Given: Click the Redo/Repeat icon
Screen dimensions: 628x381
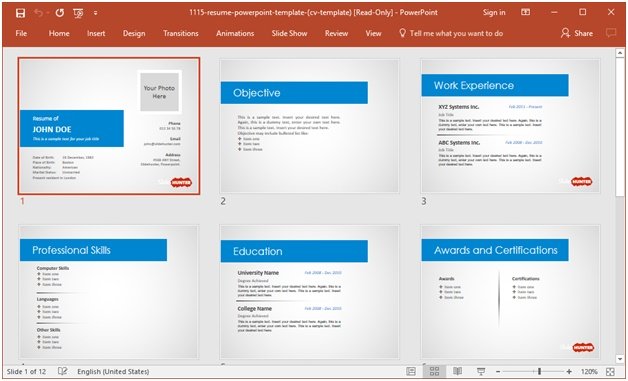Looking at the screenshot, I should click(60, 13).
